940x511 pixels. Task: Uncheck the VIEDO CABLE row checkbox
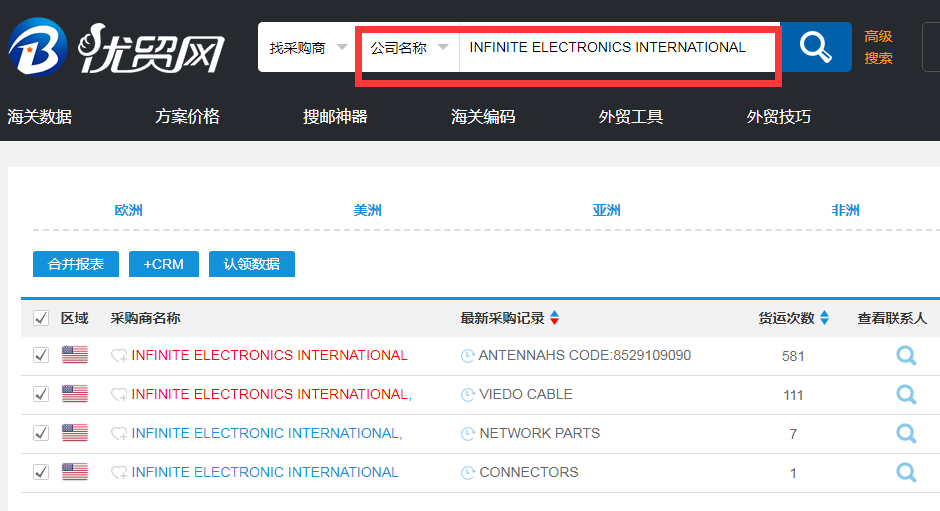[x=41, y=394]
